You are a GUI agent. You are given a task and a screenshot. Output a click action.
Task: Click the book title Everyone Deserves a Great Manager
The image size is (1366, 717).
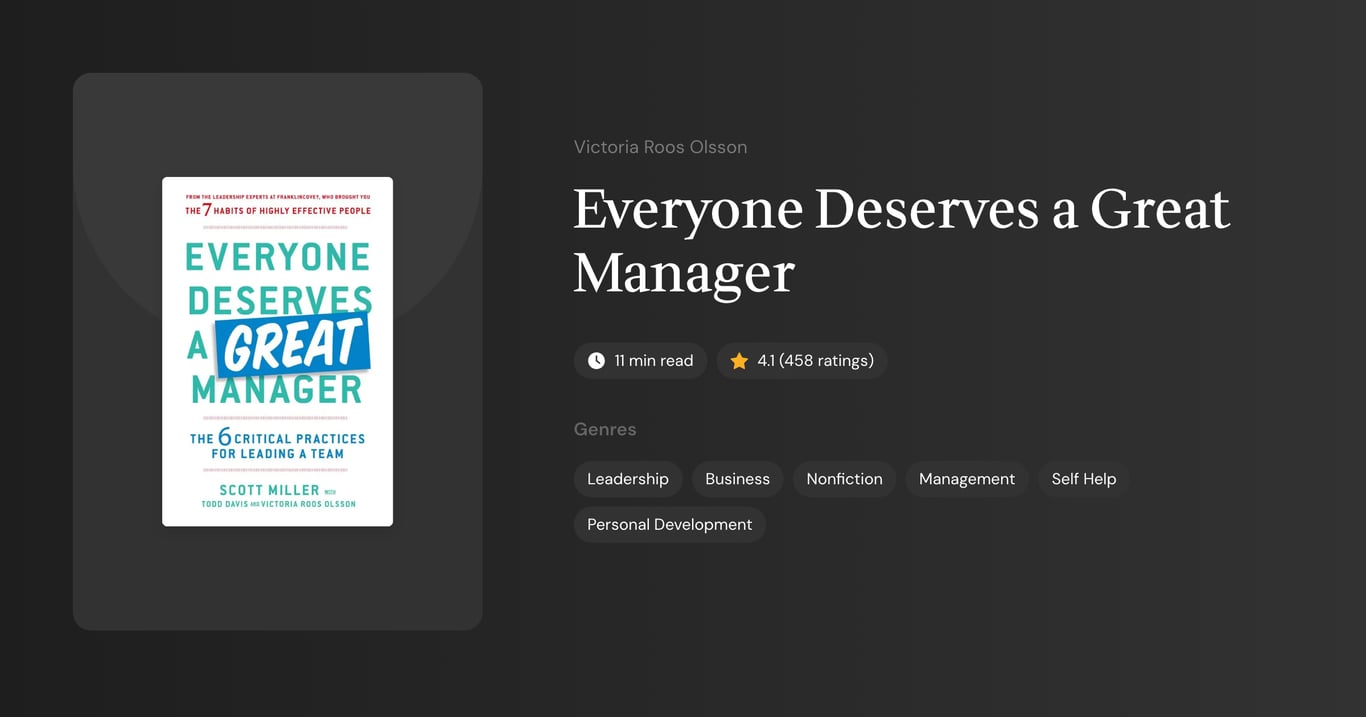900,240
